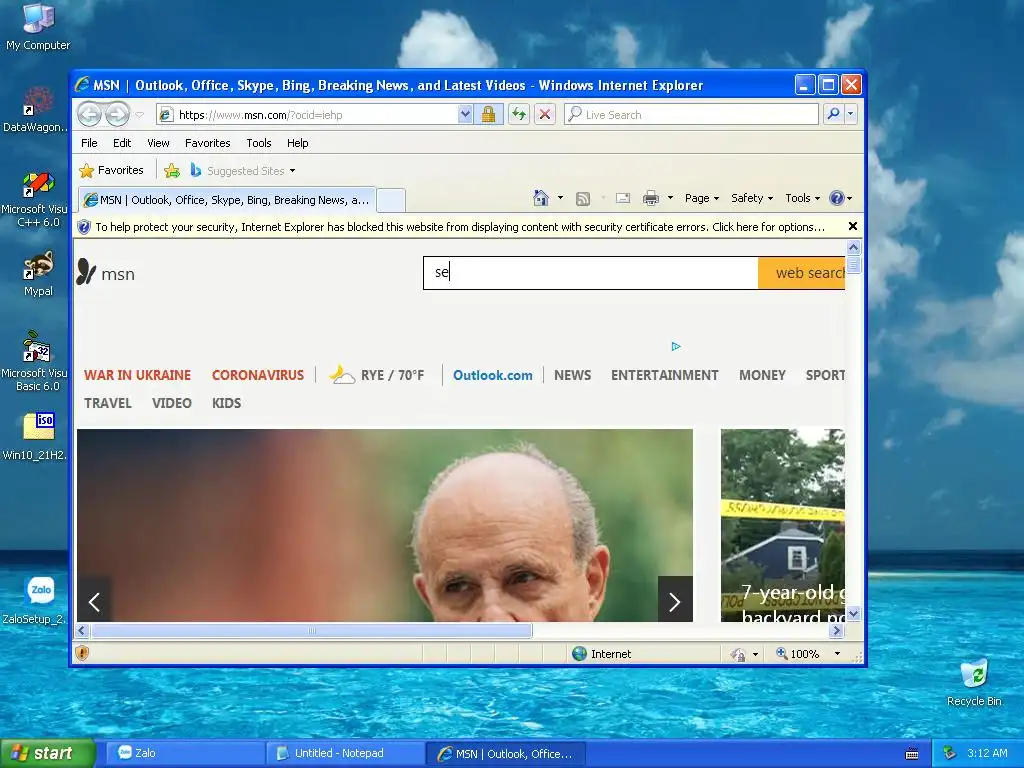
Task: Click the msn search input containing 'se'
Action: click(x=590, y=272)
